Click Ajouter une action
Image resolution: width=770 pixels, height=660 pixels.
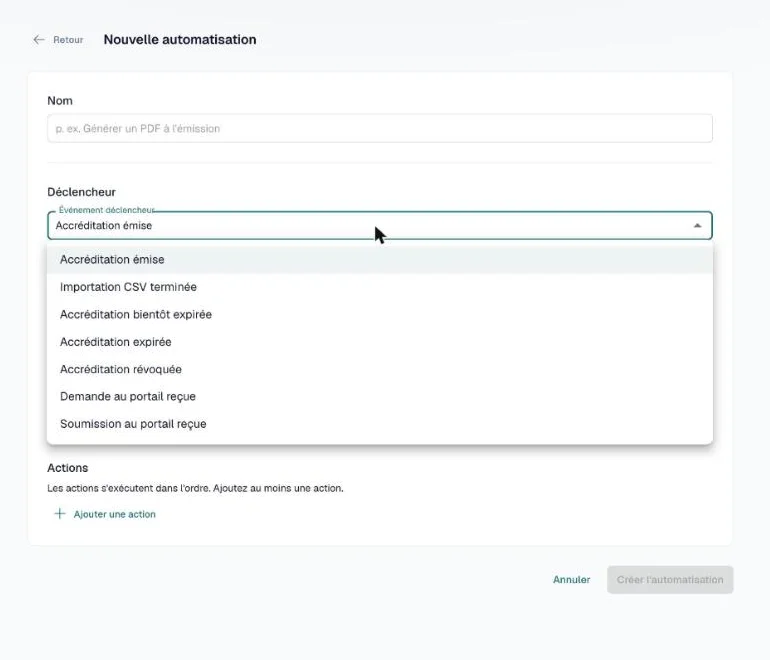(114, 514)
